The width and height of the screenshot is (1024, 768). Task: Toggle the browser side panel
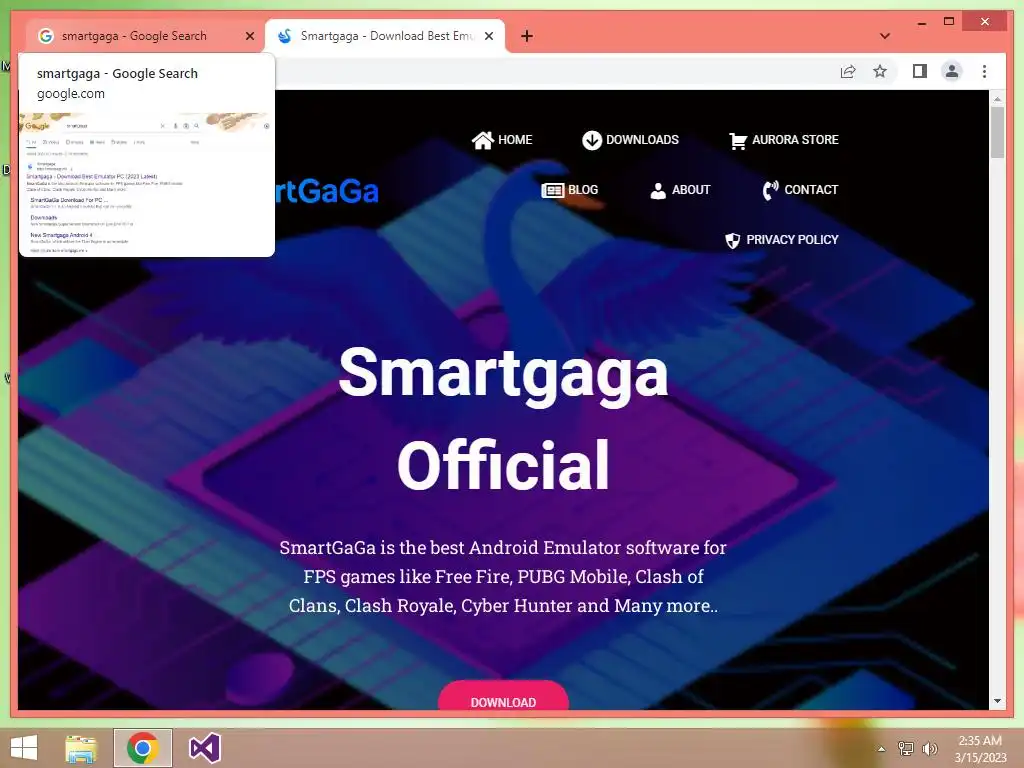click(920, 71)
